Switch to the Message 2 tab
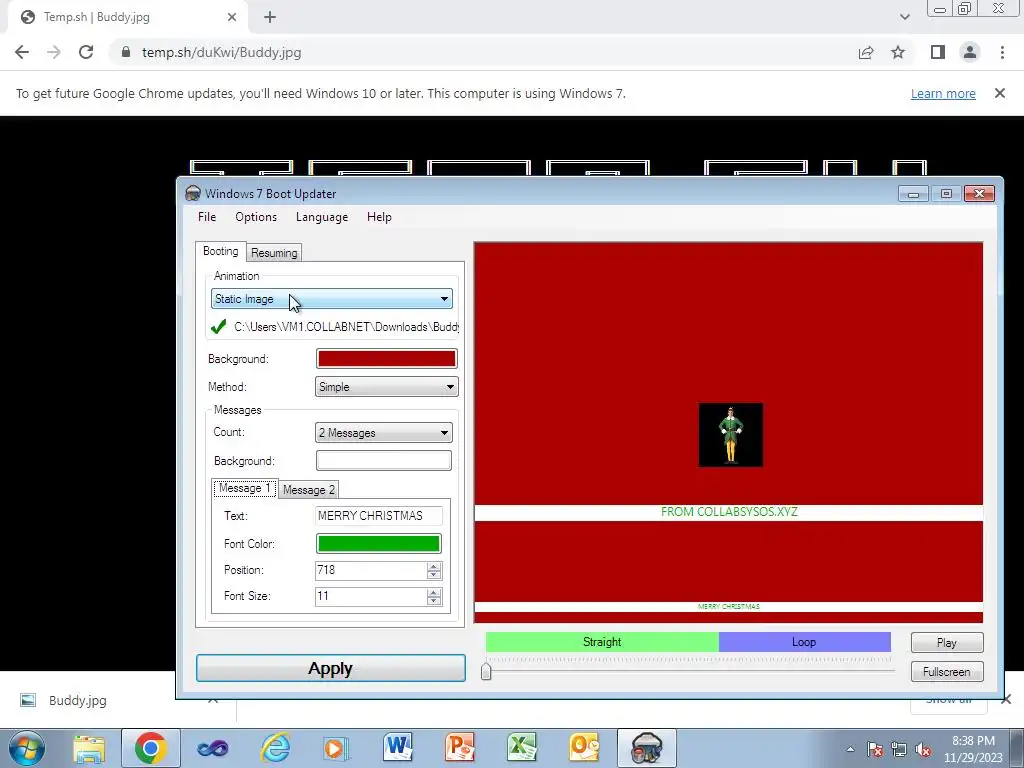The height and width of the screenshot is (768, 1024). tap(308, 490)
